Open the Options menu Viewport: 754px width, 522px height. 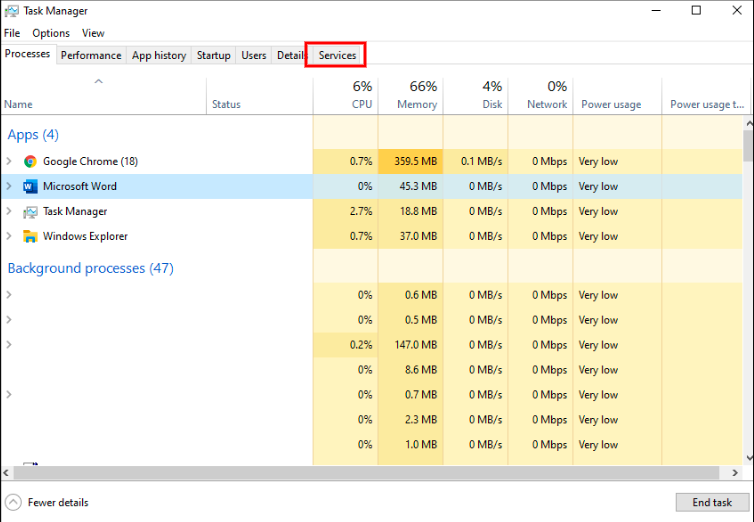coord(51,33)
